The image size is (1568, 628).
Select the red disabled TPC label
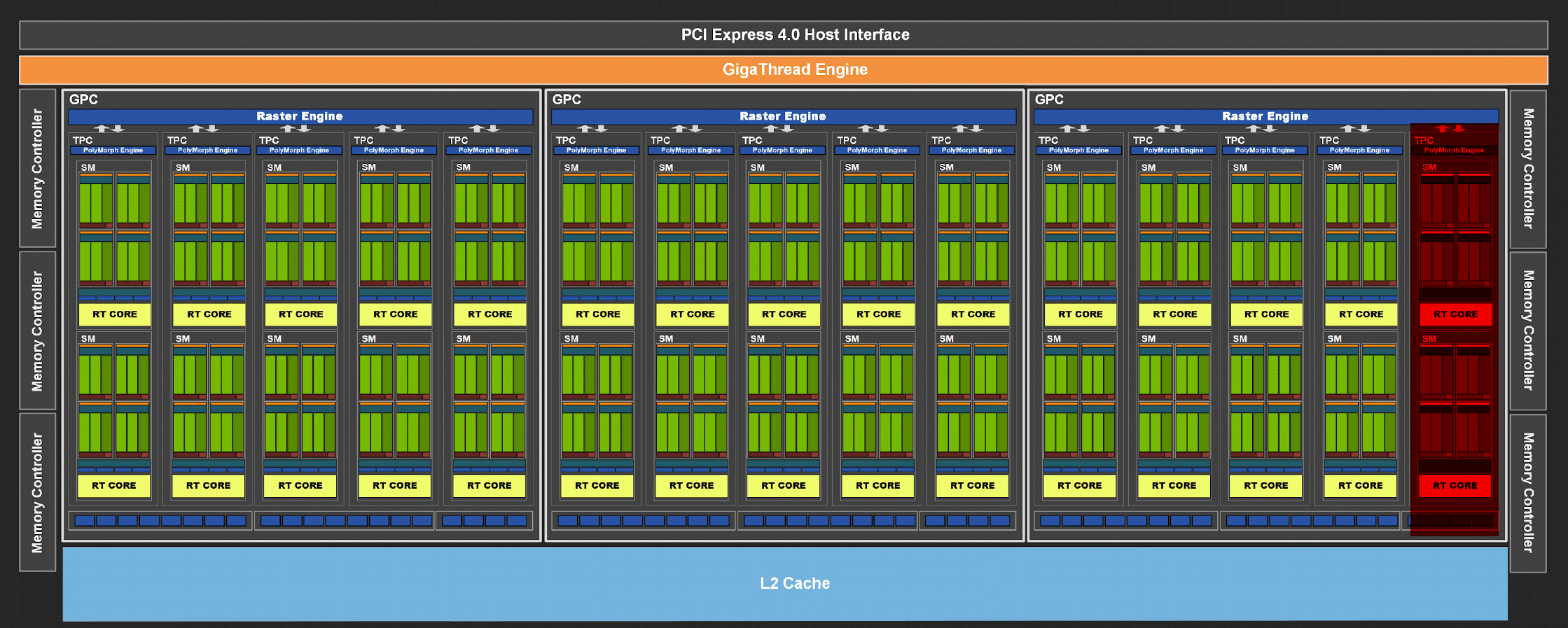[x=1424, y=140]
